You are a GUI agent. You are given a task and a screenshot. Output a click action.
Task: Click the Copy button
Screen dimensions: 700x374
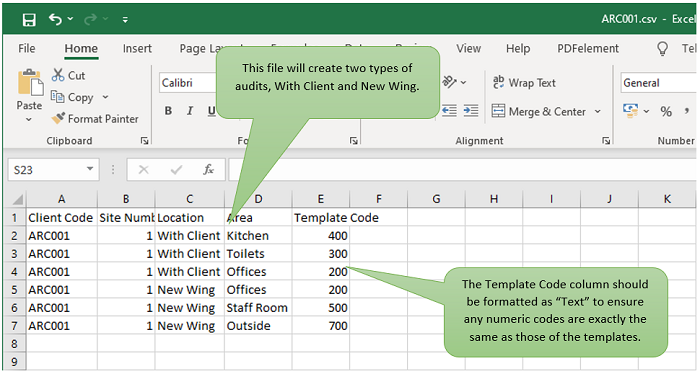click(x=72, y=97)
